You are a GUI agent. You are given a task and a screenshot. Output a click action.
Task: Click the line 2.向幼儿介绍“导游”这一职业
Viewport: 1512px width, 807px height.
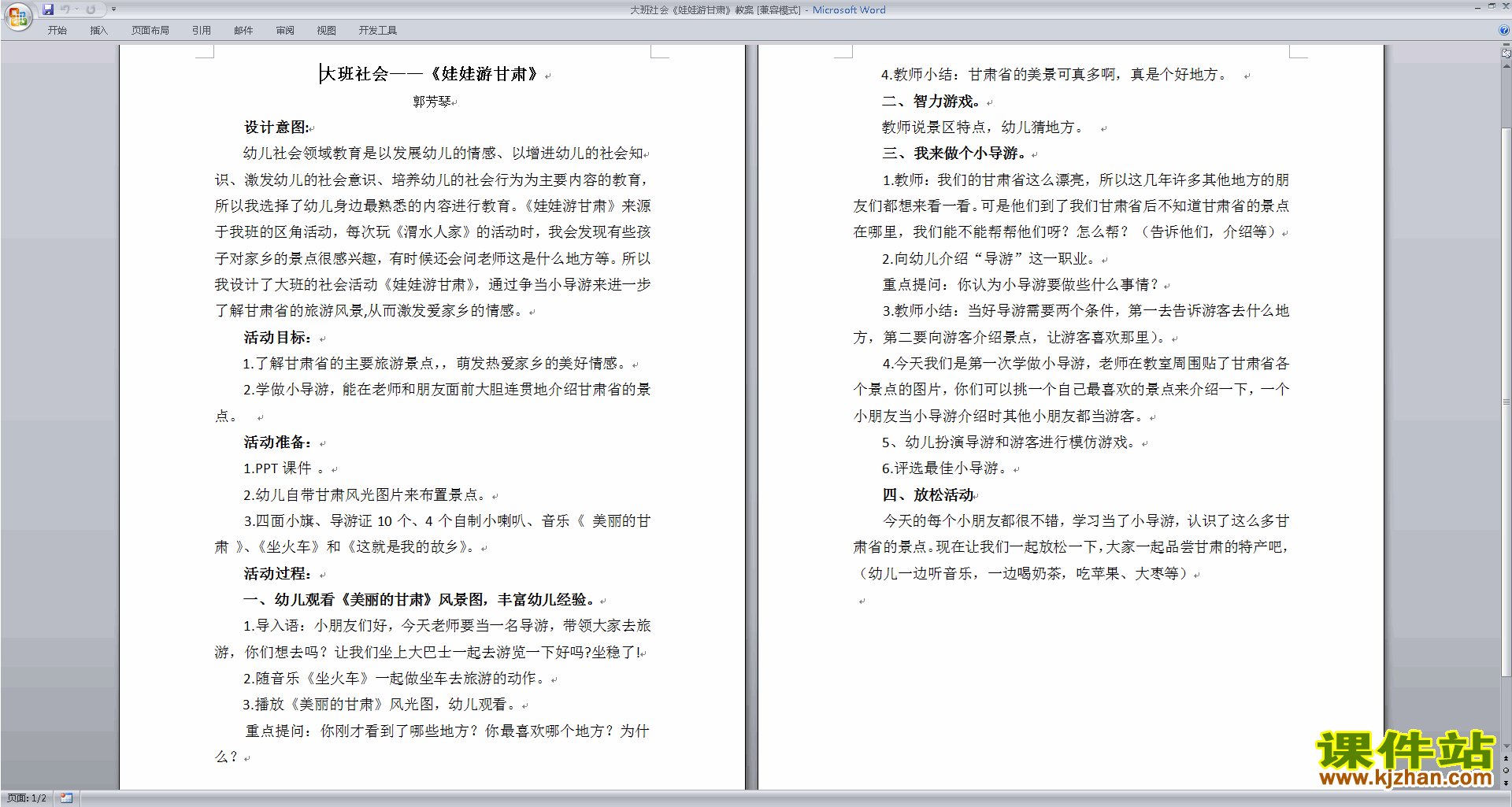(990, 259)
